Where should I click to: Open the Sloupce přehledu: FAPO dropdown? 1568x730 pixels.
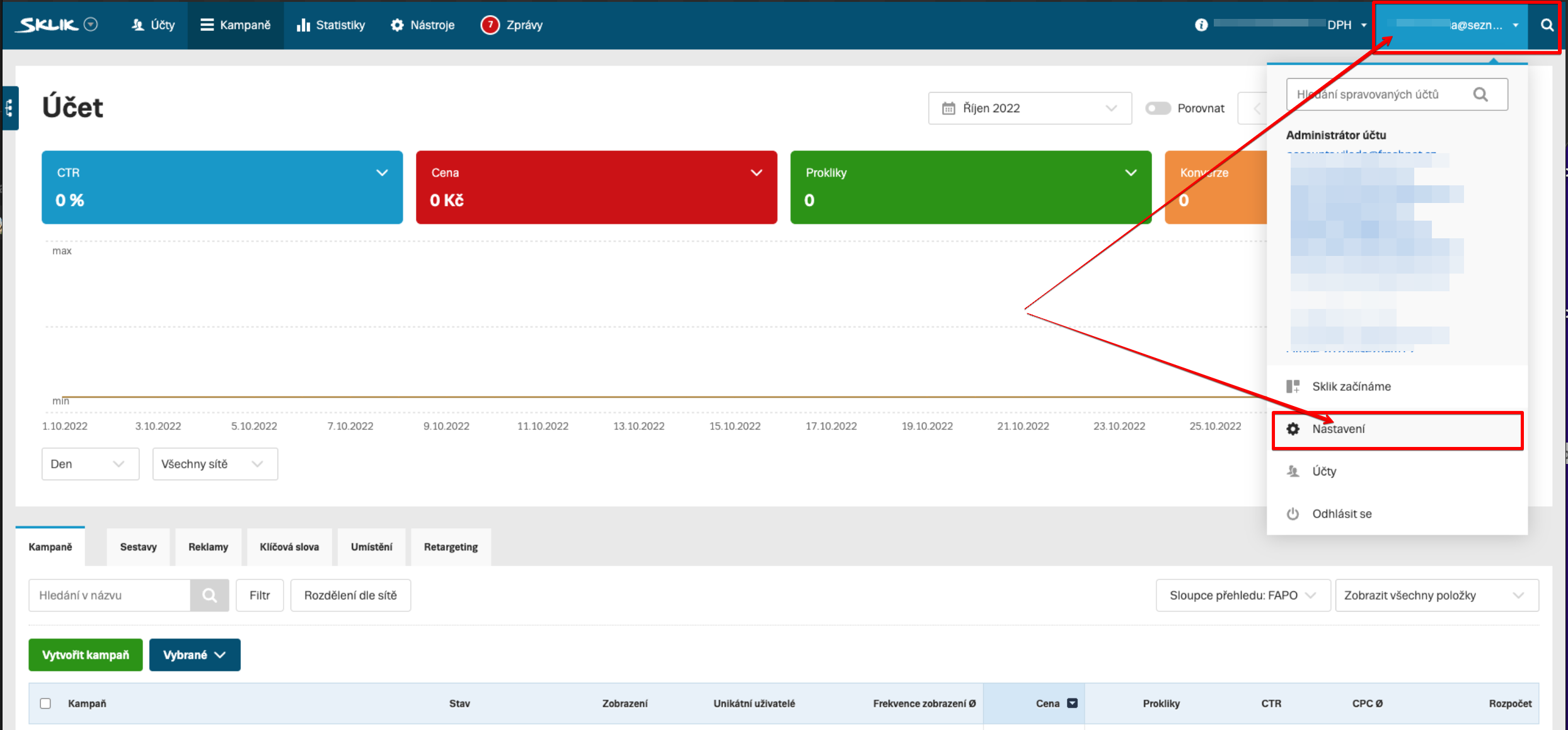click(1242, 595)
